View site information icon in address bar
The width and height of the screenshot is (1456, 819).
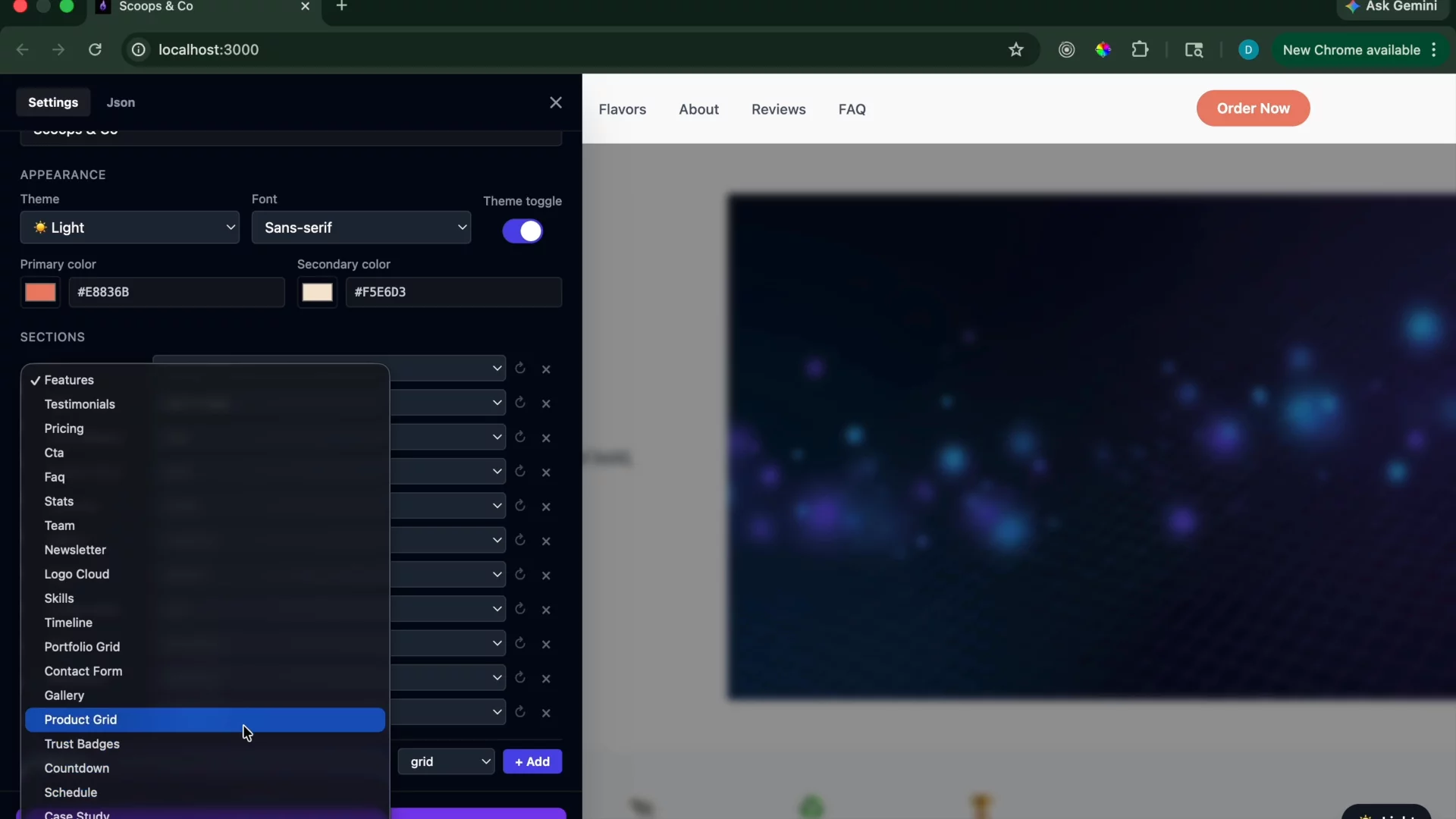(139, 50)
